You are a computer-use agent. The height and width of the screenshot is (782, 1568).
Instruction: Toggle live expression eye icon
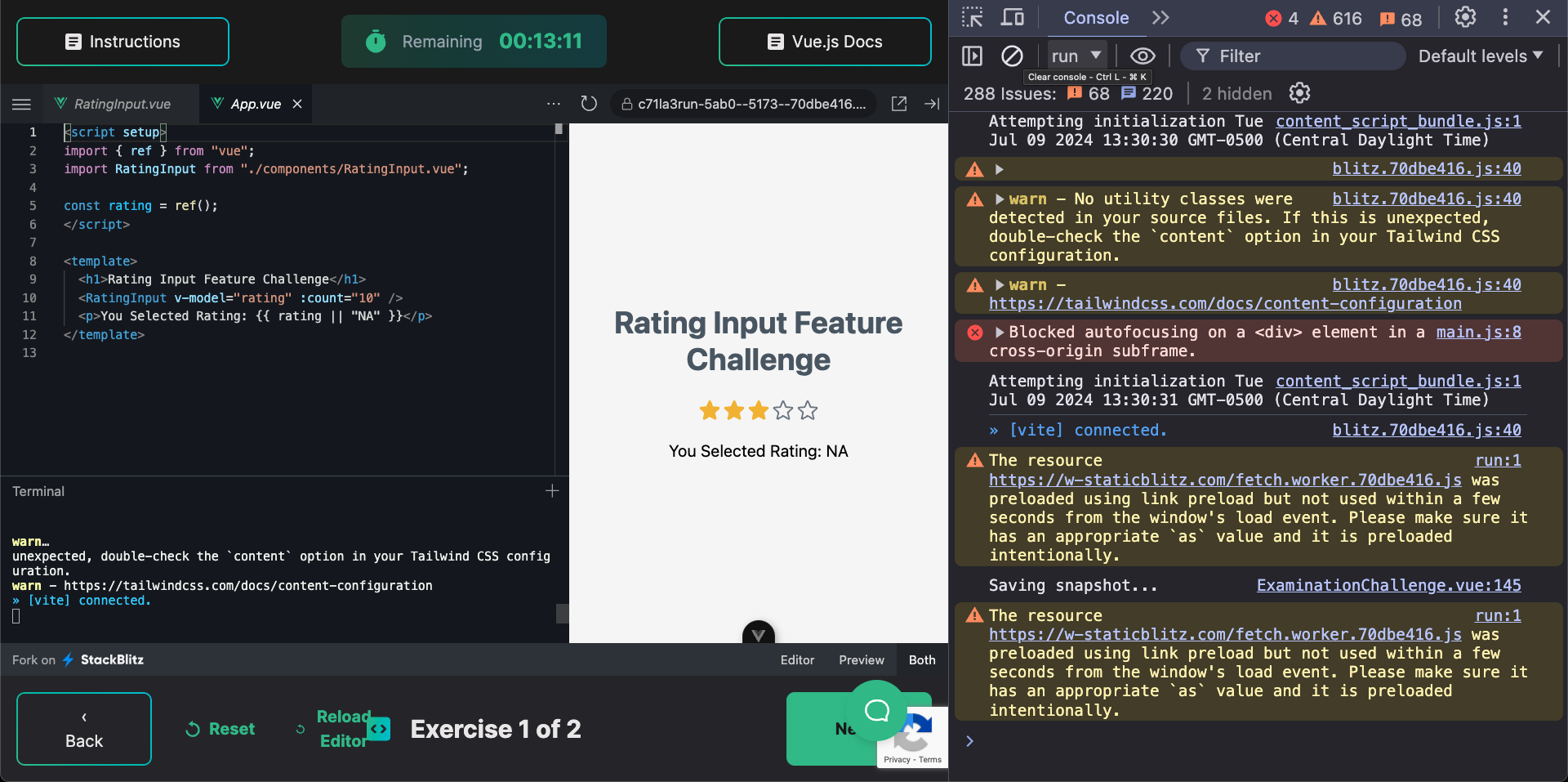tap(1143, 56)
